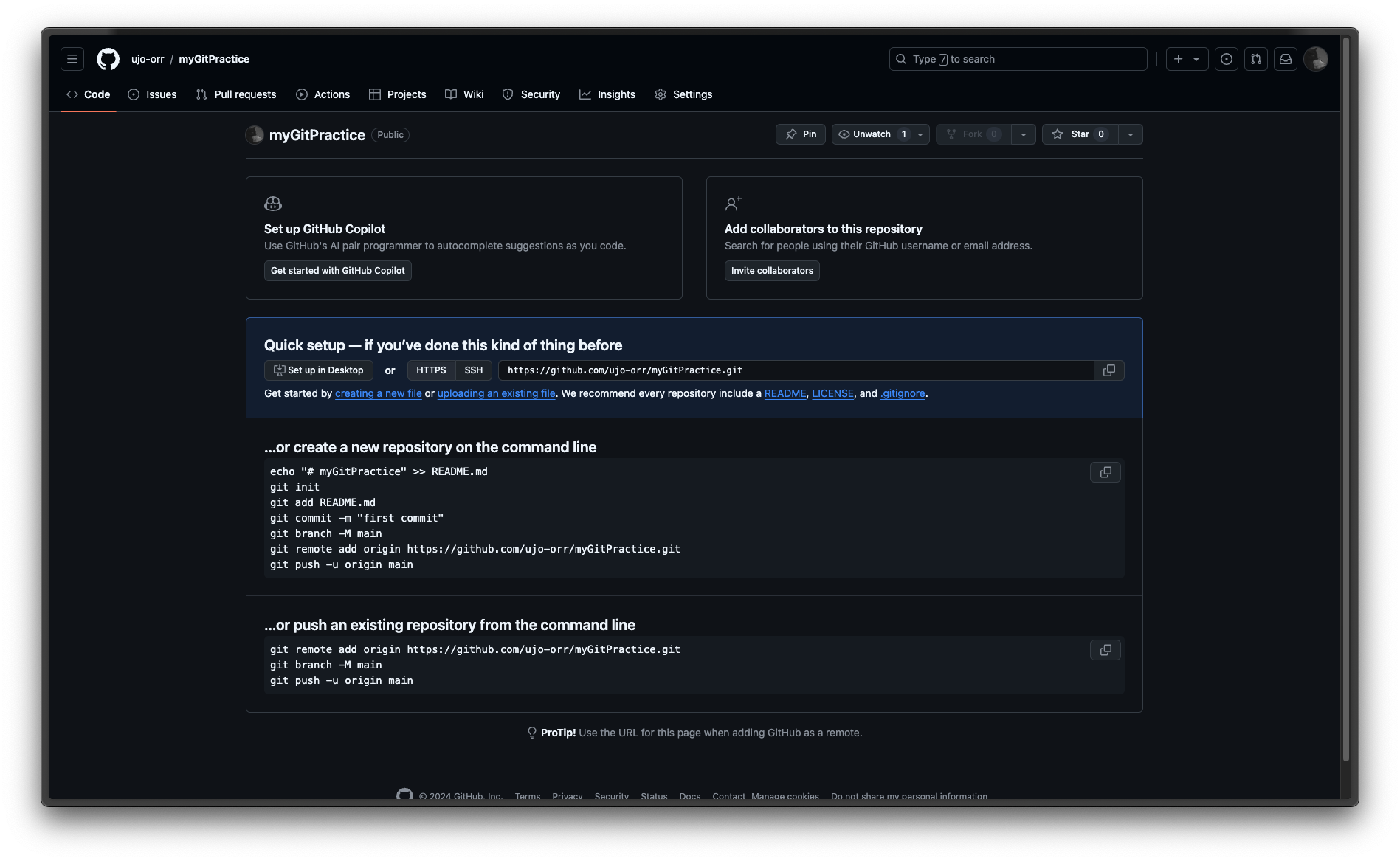
Task: Open the footer Contact link
Action: pos(728,796)
